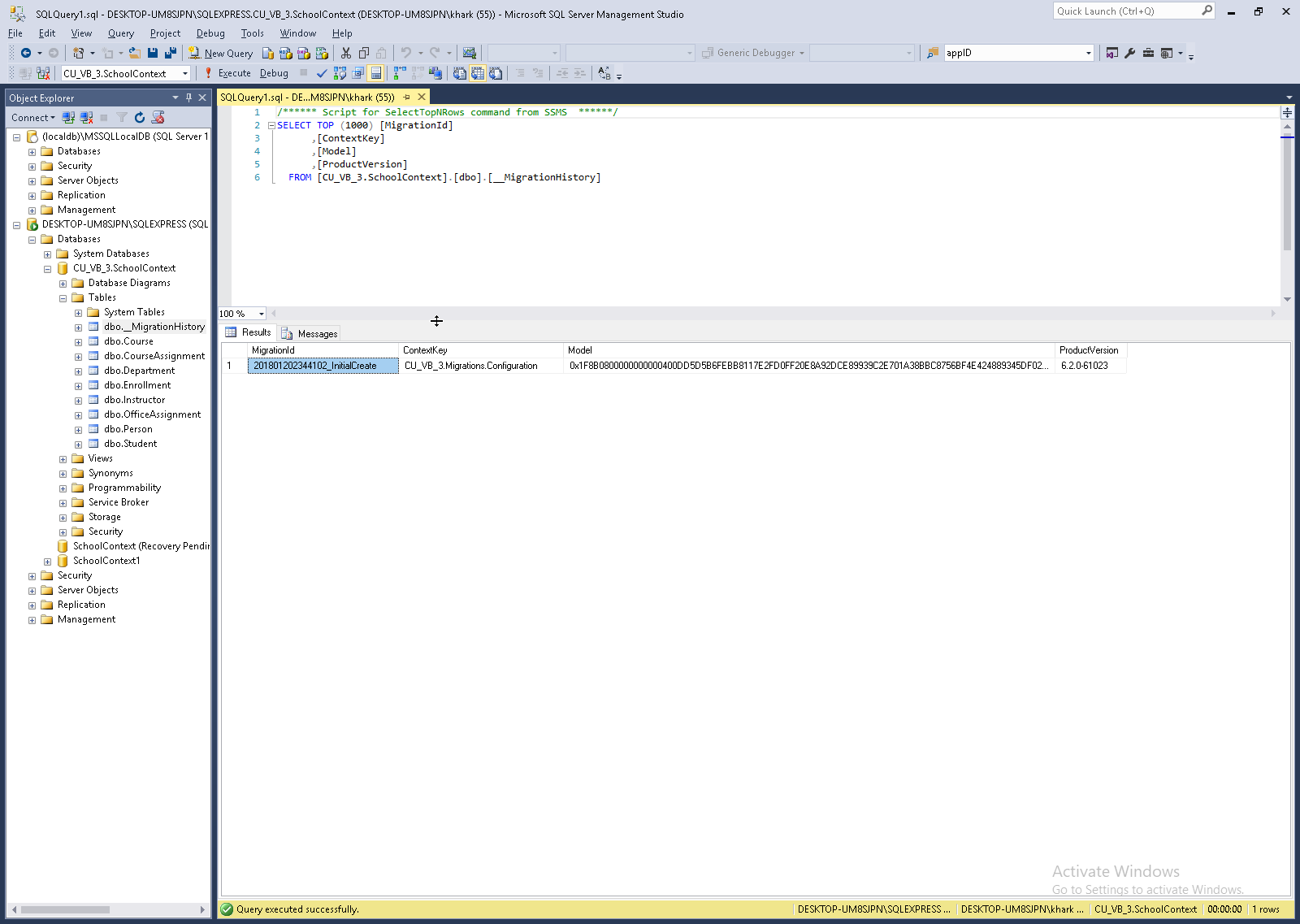Select the 201801202344102_InitialCreate cell
This screenshot has height=924, width=1300.
(x=323, y=366)
